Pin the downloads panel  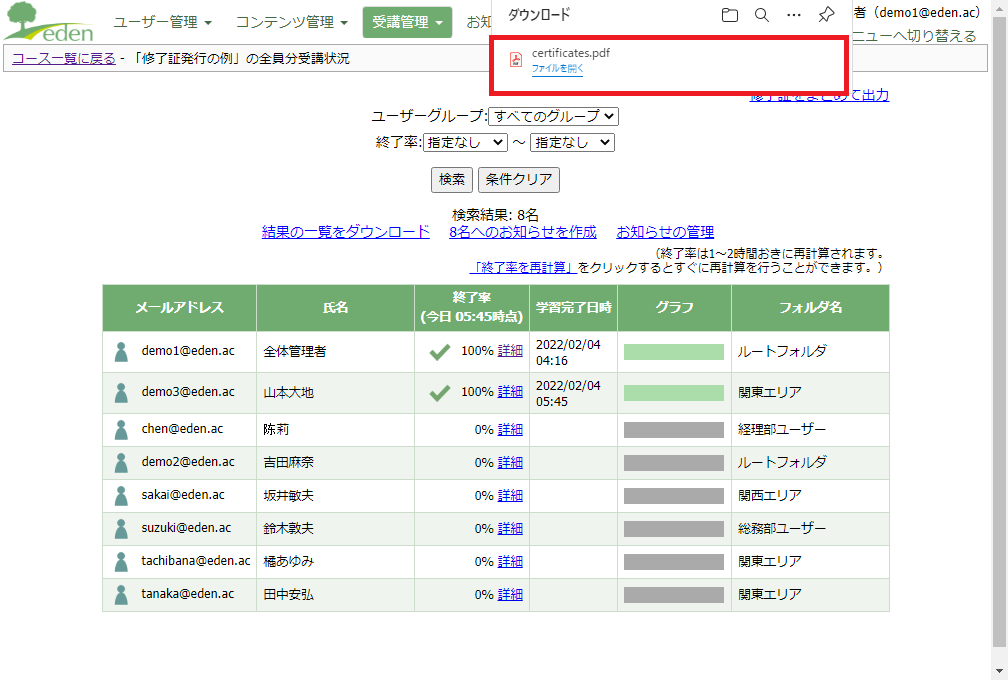826,15
